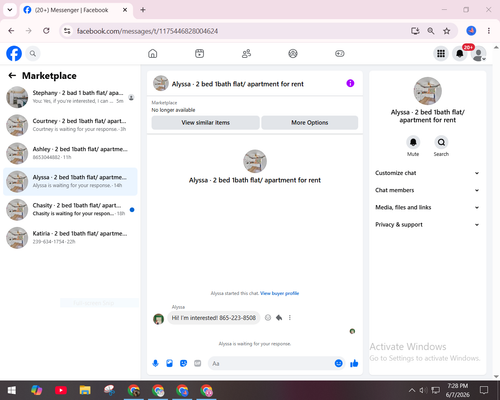The width and height of the screenshot is (500, 400).
Task: Open the Friends icon in top navigation
Action: [246, 53]
